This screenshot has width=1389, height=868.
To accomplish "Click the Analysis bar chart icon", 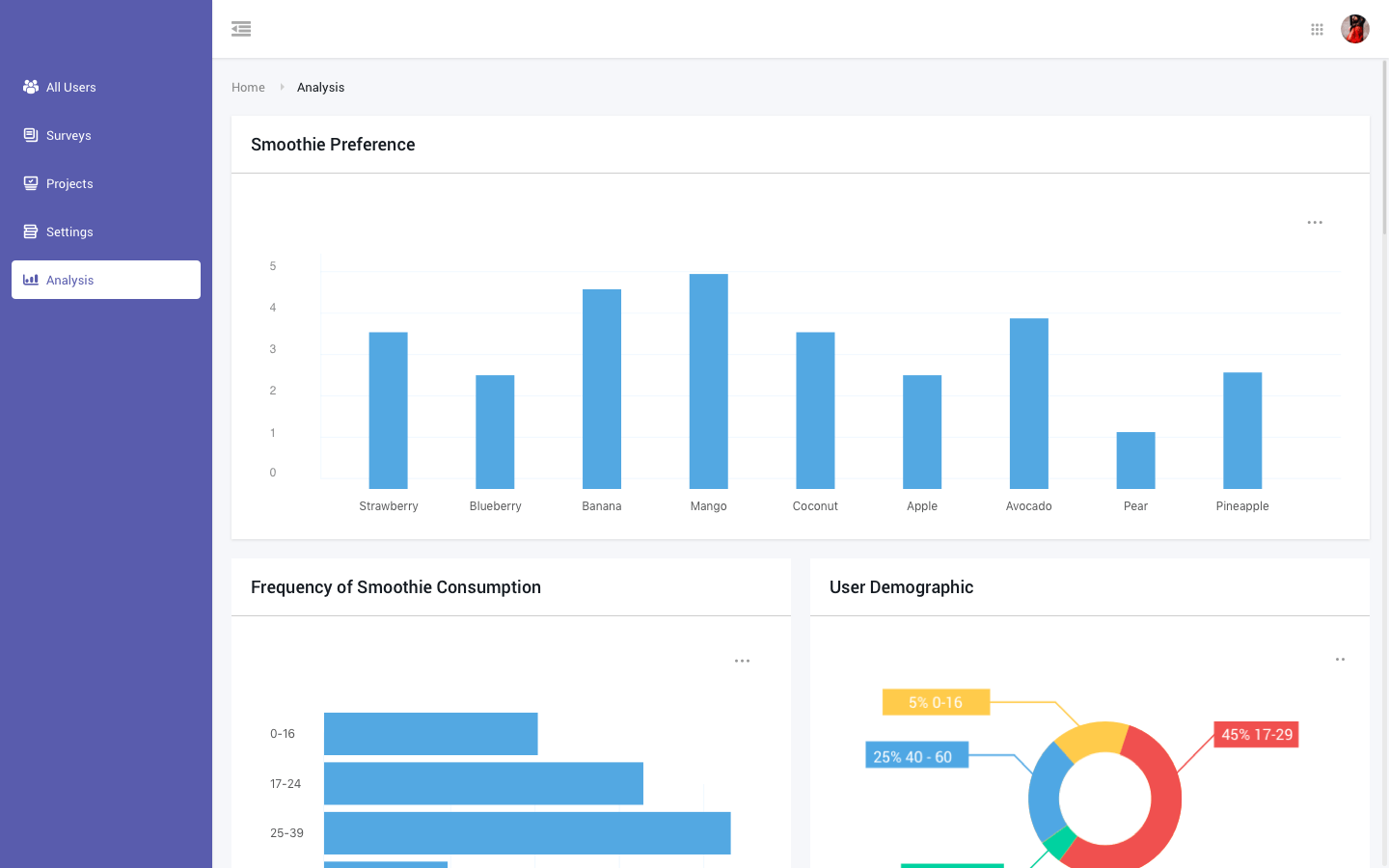I will pyautogui.click(x=31, y=280).
